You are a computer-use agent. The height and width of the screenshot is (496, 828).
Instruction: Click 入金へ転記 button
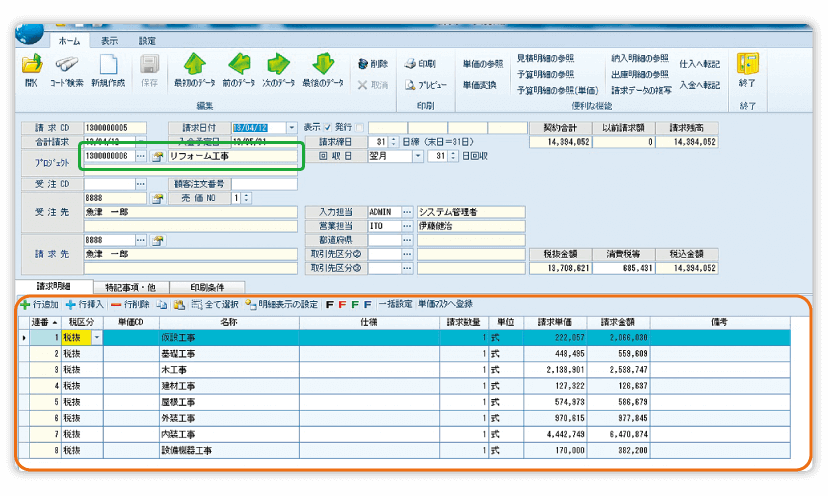point(699,85)
